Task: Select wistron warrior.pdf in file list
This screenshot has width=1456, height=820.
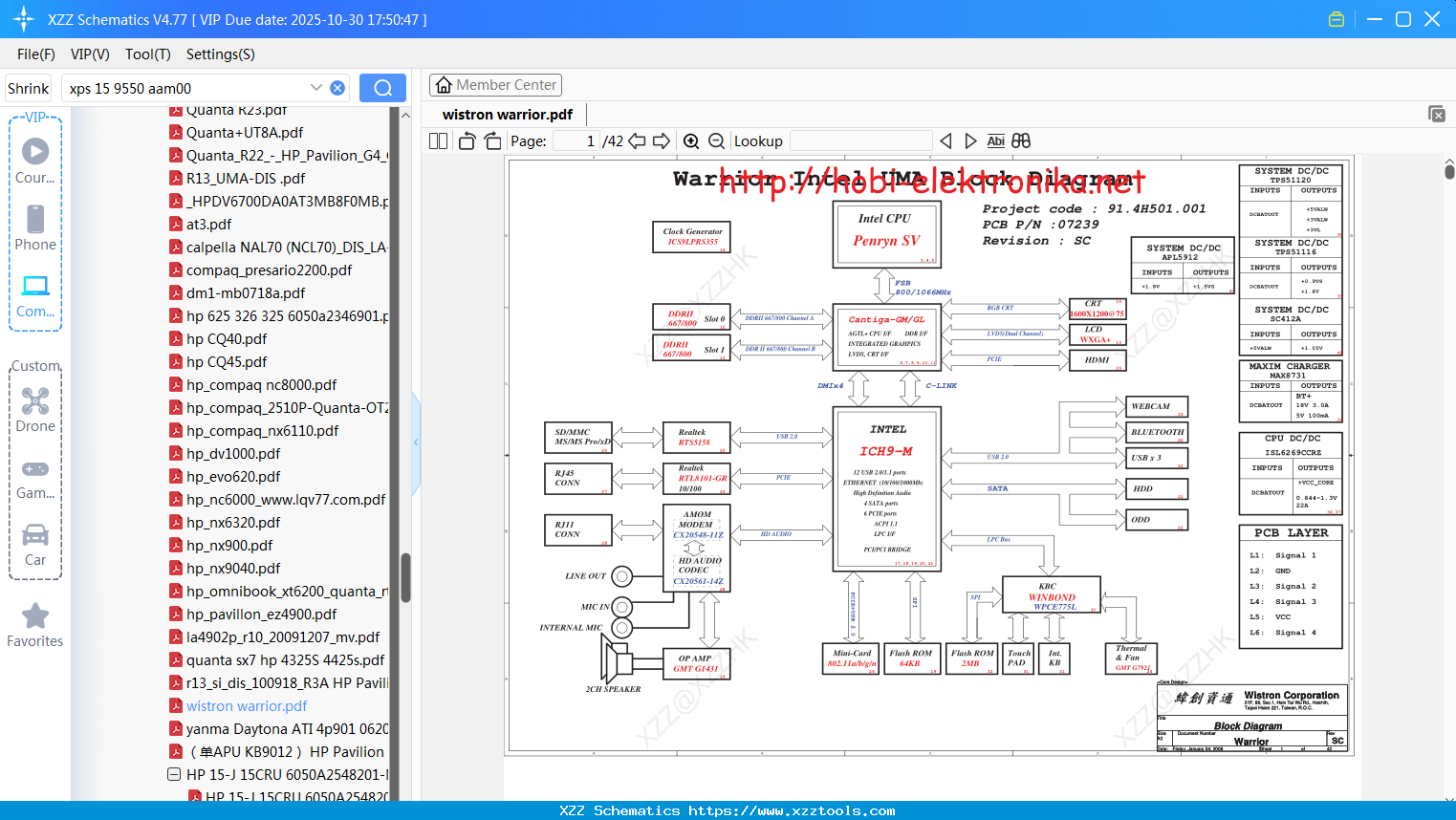Action: 247,706
